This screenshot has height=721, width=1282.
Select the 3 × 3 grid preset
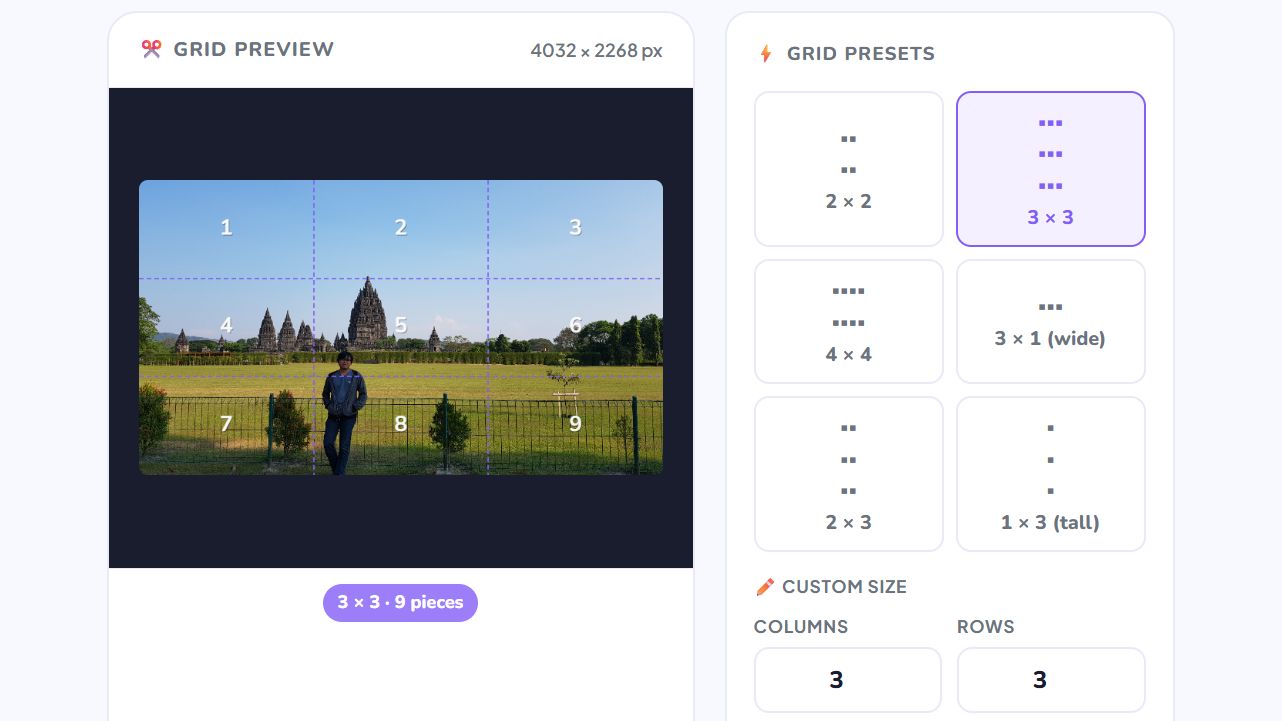(1051, 169)
